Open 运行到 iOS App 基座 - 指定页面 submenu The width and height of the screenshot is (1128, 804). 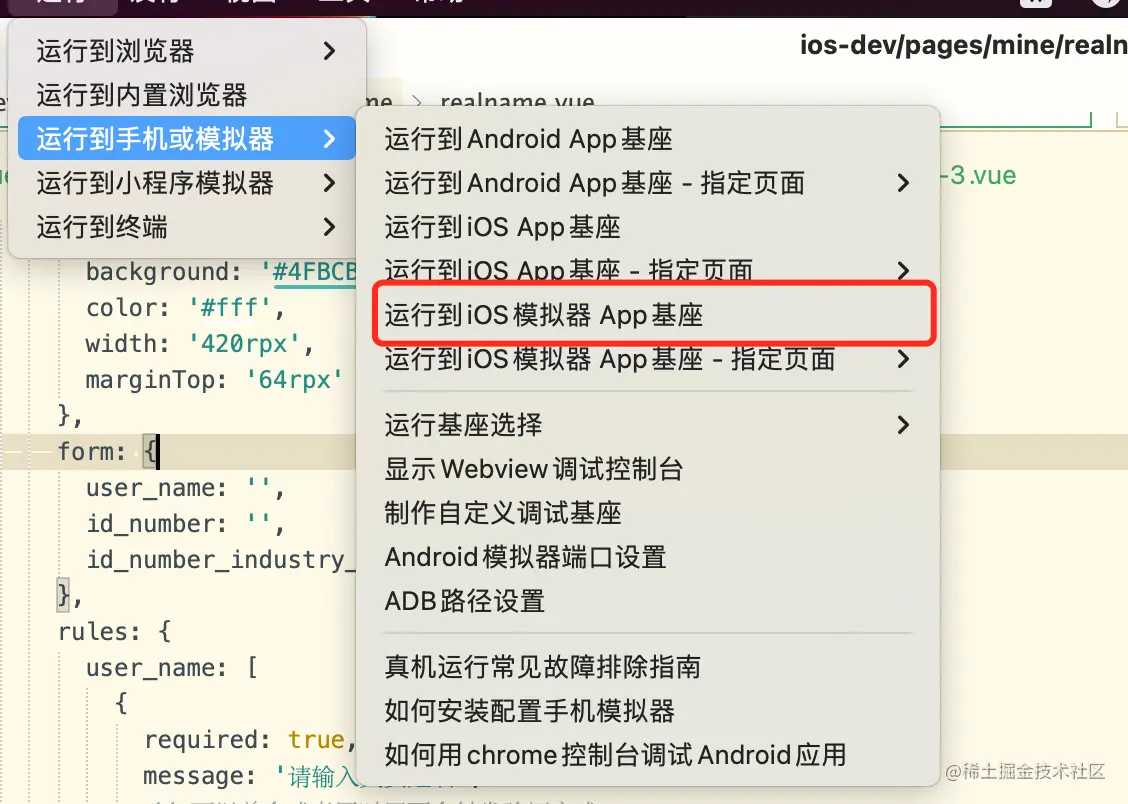pos(648,270)
